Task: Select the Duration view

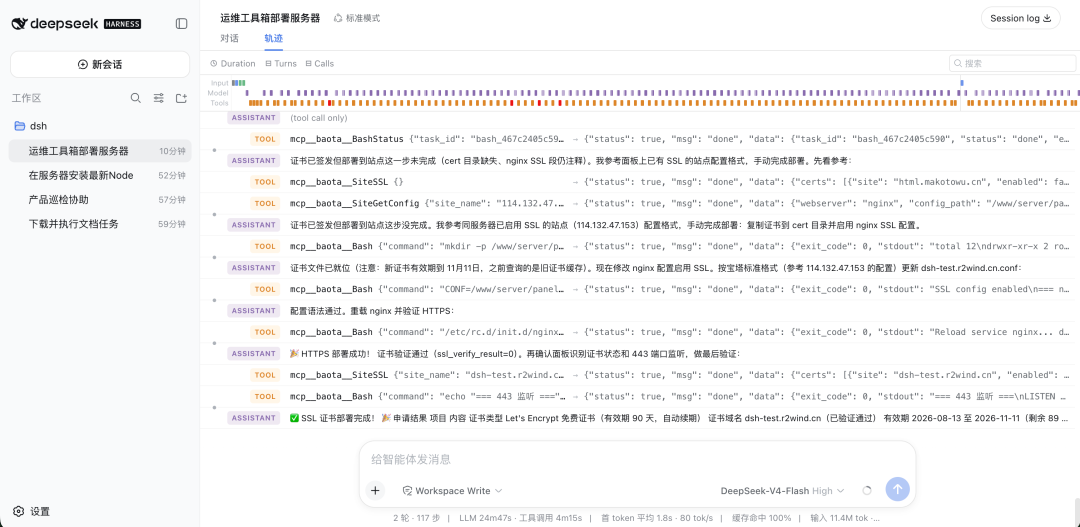Action: tap(233, 63)
